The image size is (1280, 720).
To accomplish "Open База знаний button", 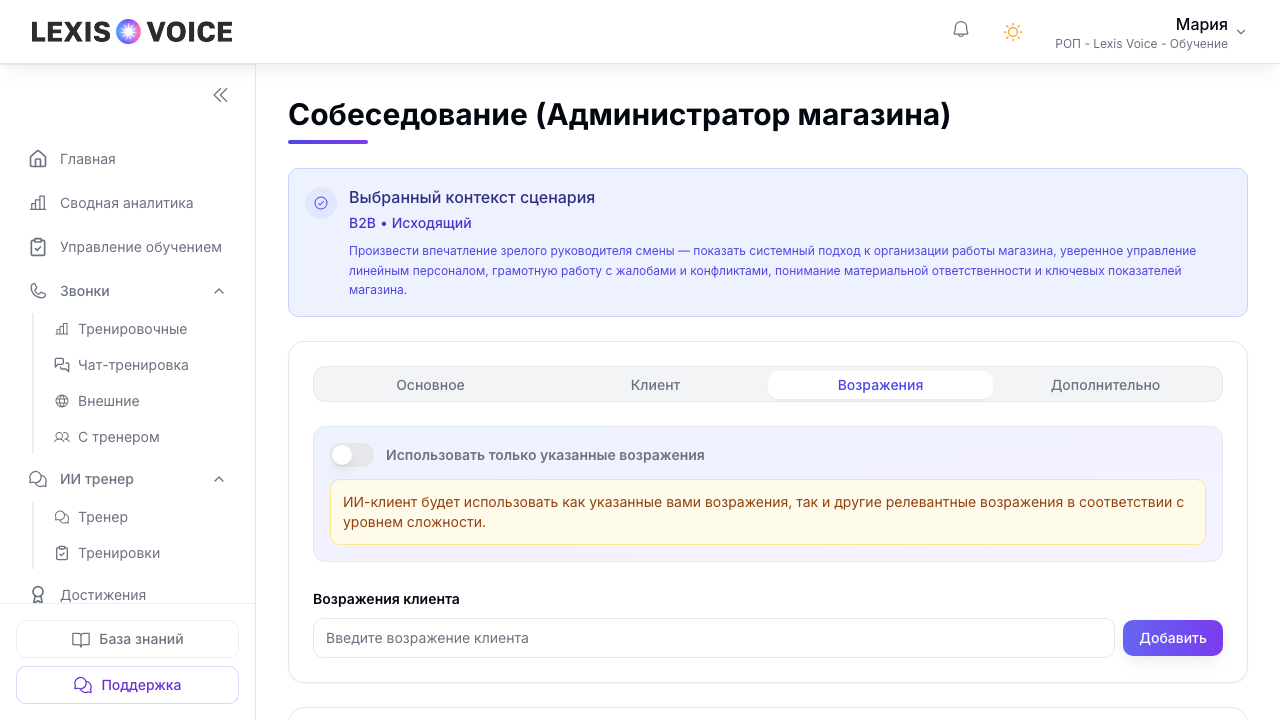I will pos(127,639).
